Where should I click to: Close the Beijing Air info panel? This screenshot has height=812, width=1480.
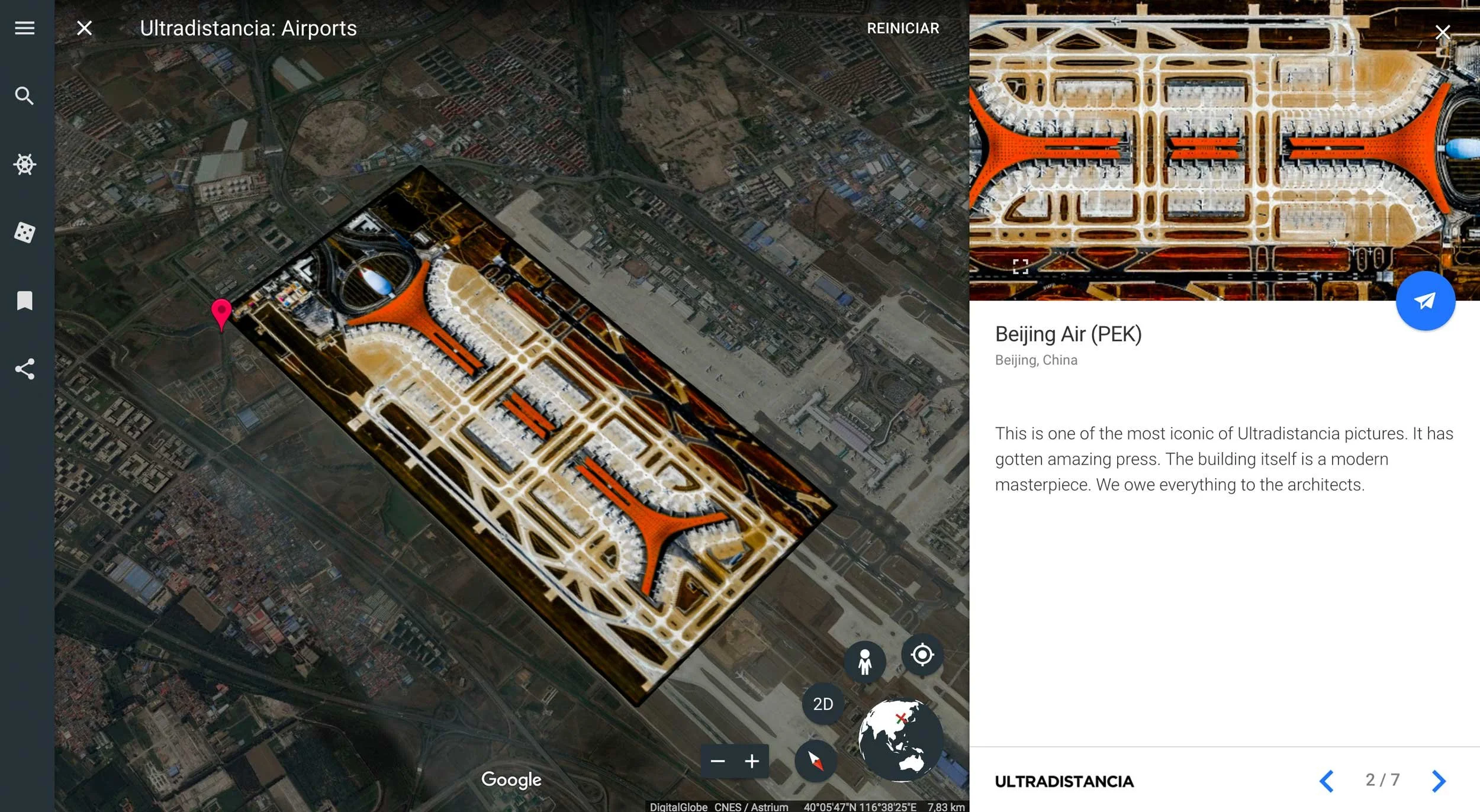point(1443,32)
